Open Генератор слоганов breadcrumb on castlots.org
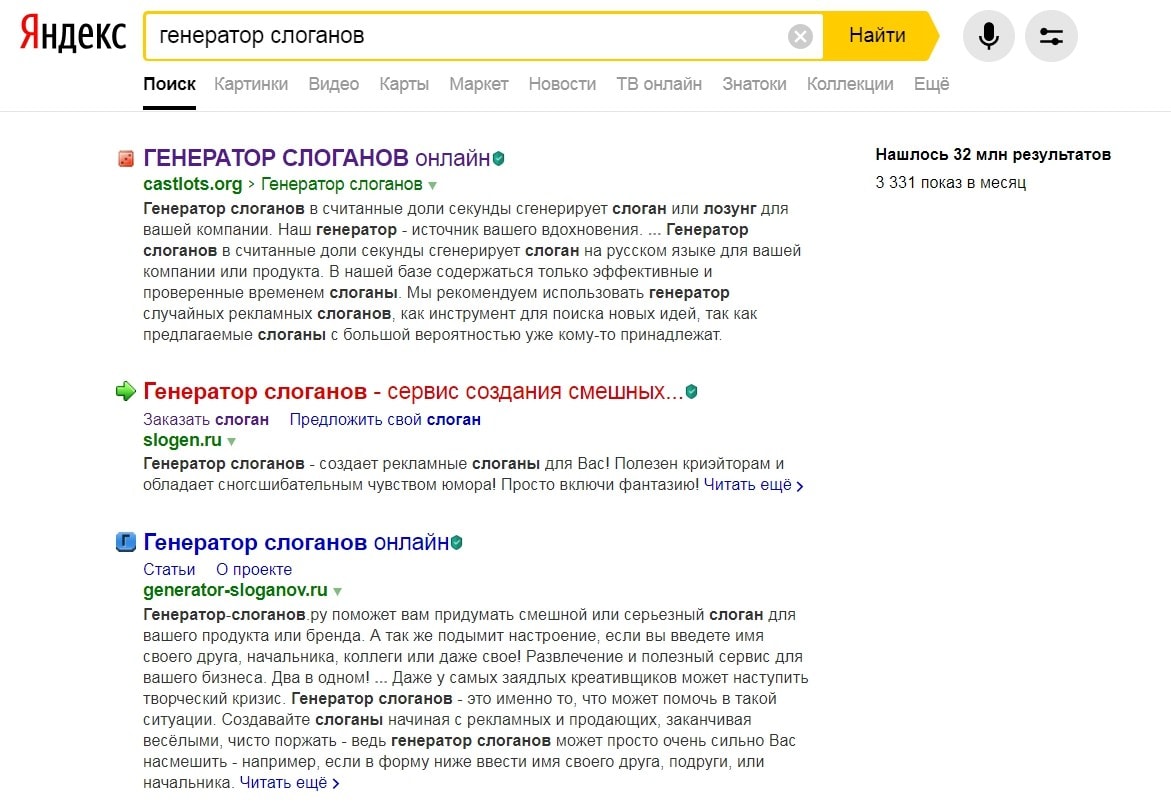The image size is (1171, 812). [341, 184]
